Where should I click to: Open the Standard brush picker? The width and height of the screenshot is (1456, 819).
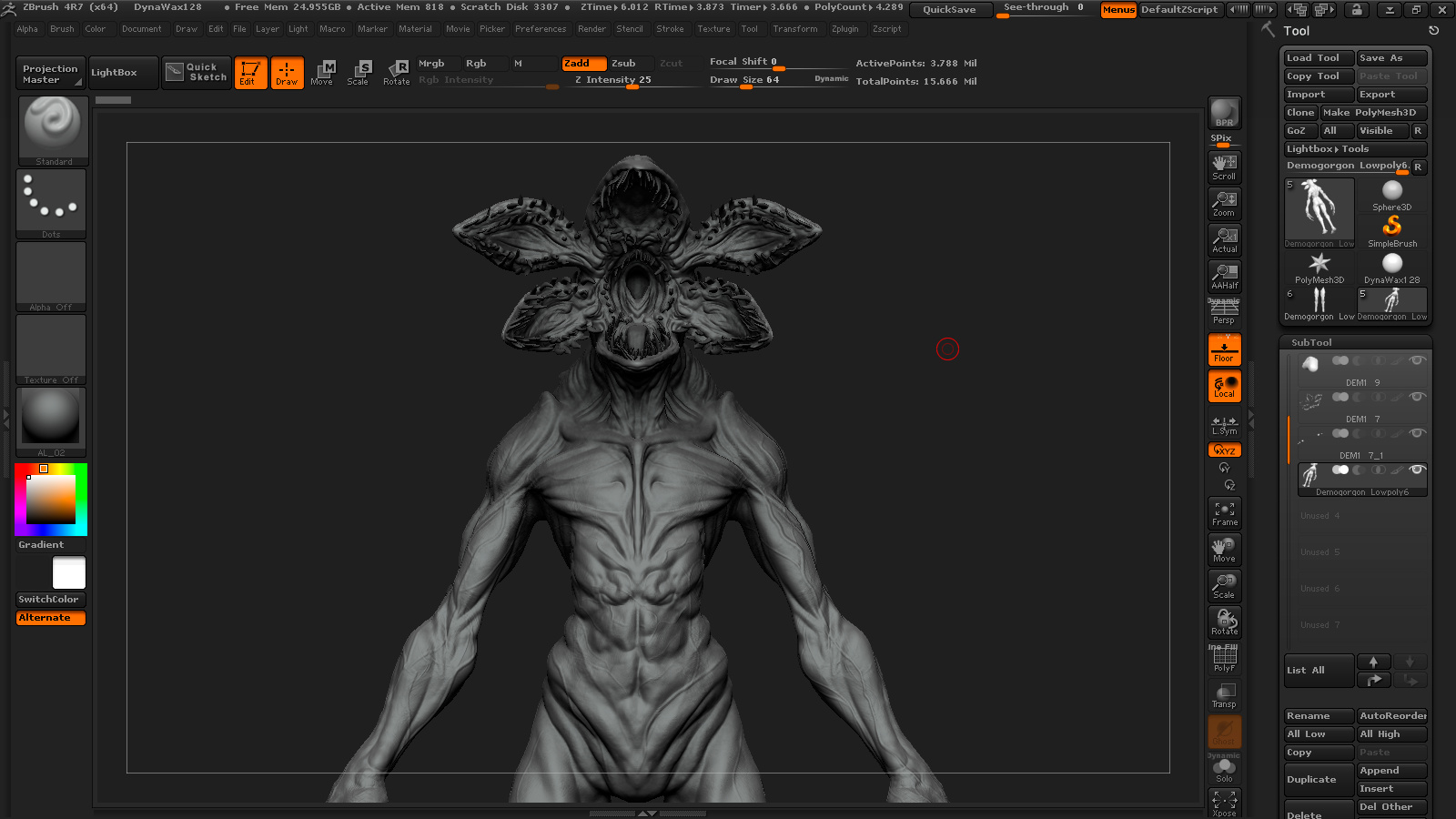pos(53,131)
